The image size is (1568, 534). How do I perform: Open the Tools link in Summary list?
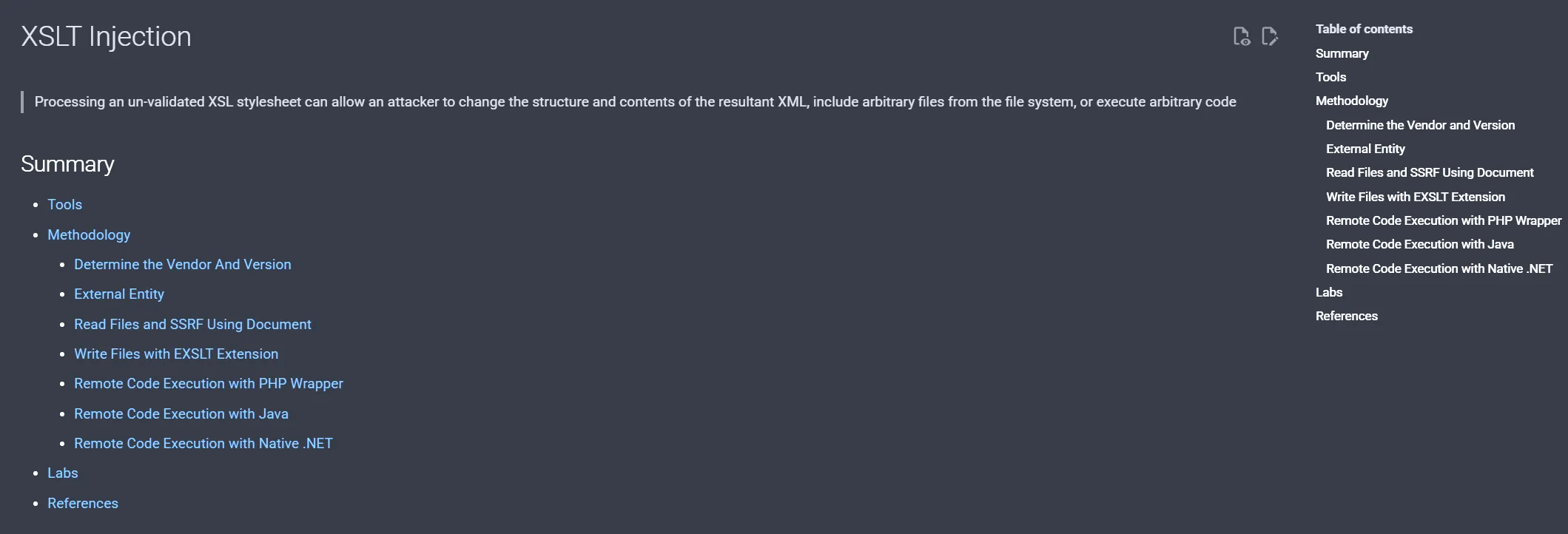click(x=64, y=204)
